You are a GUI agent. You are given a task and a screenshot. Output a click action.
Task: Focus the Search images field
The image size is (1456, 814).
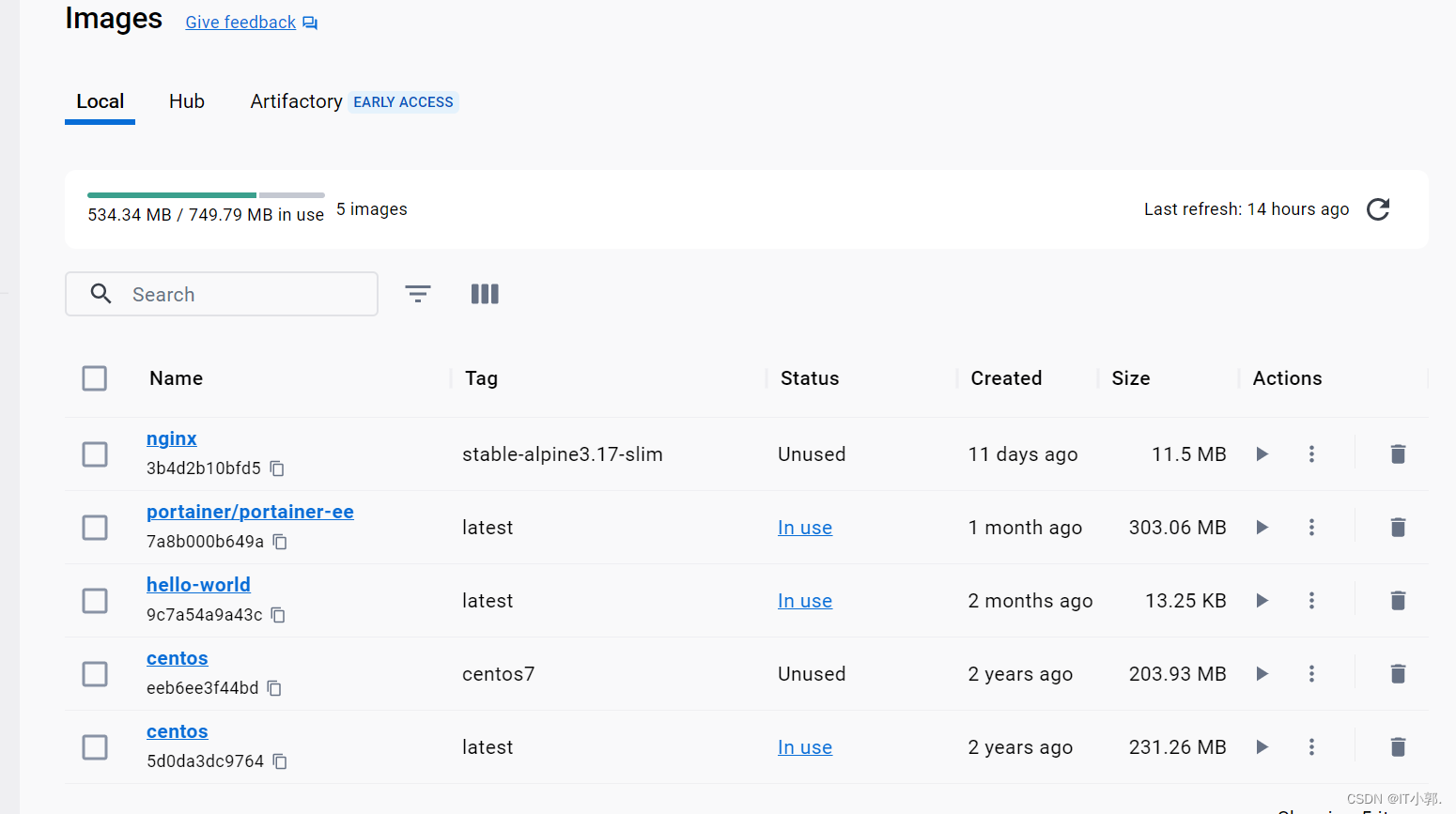click(244, 295)
